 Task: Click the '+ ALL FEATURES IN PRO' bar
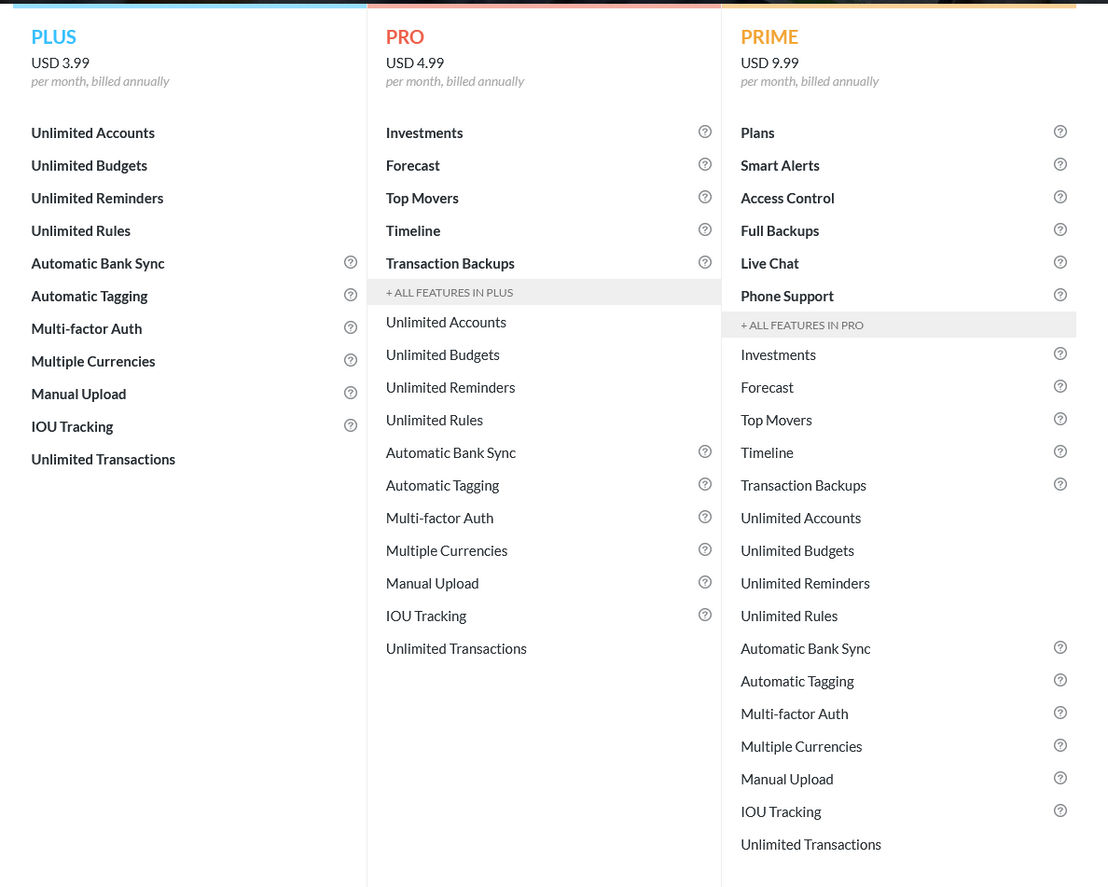[899, 325]
